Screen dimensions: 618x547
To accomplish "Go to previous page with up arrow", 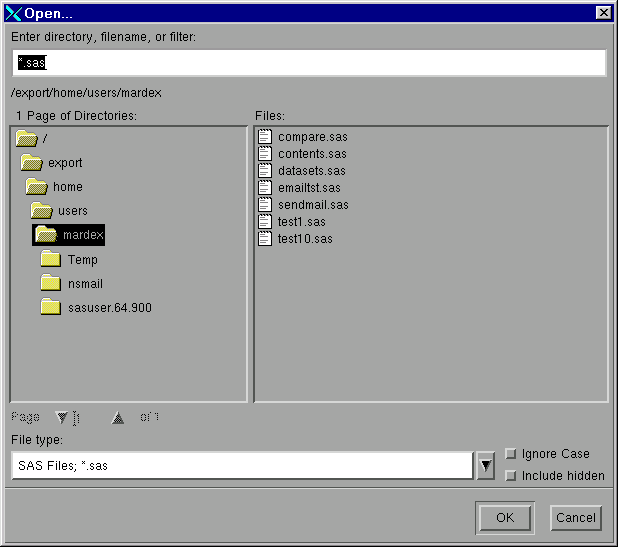I will point(118,418).
